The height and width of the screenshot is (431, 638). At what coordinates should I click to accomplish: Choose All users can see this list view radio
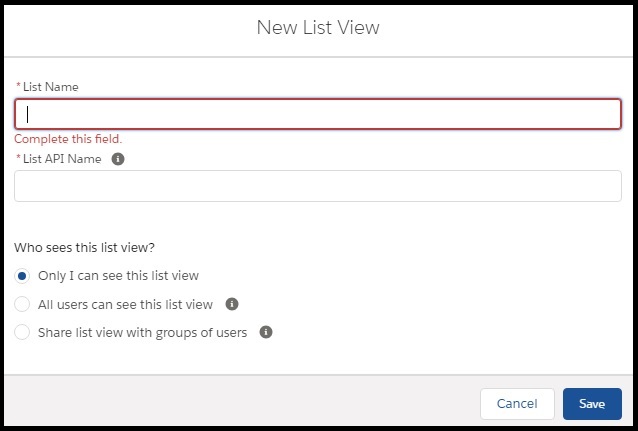(22, 304)
